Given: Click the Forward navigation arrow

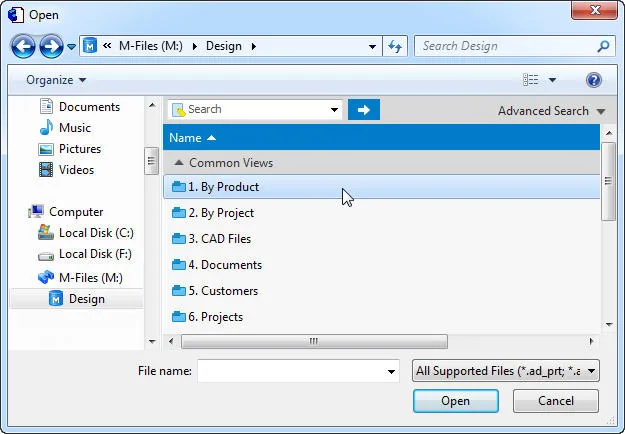Looking at the screenshot, I should [51, 47].
